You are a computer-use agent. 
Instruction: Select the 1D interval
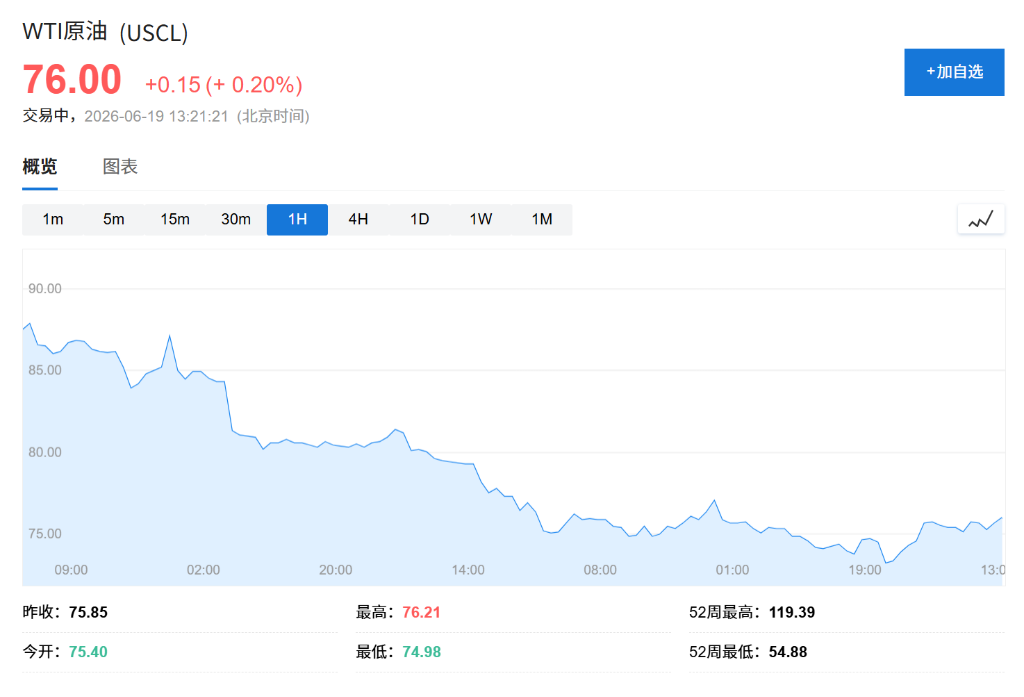tap(419, 219)
